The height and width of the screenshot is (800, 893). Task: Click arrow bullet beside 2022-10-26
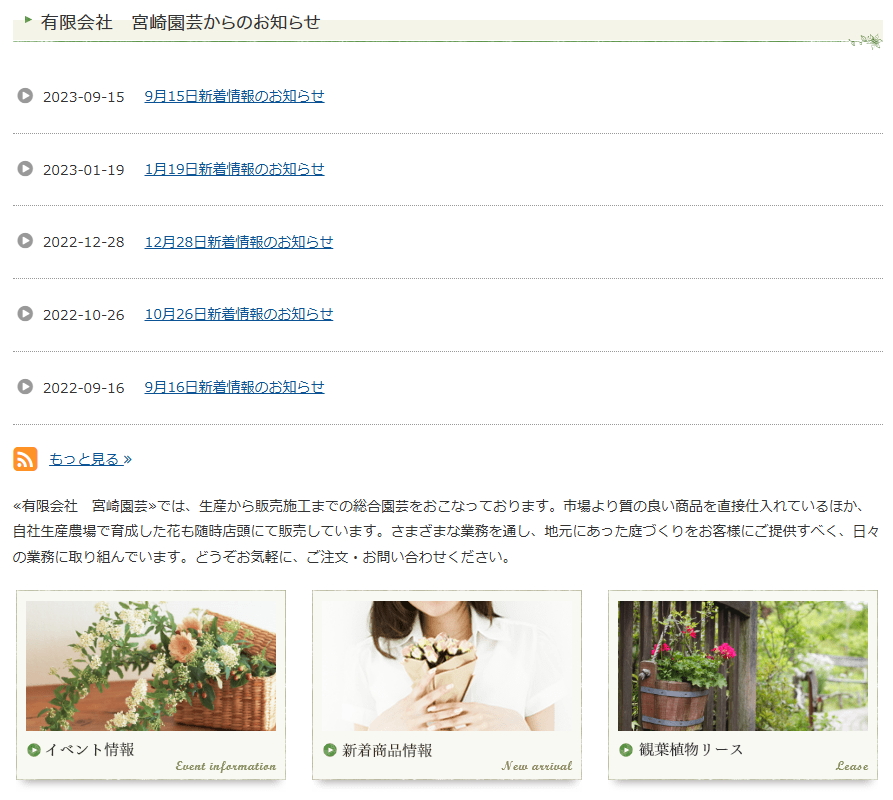pos(25,314)
